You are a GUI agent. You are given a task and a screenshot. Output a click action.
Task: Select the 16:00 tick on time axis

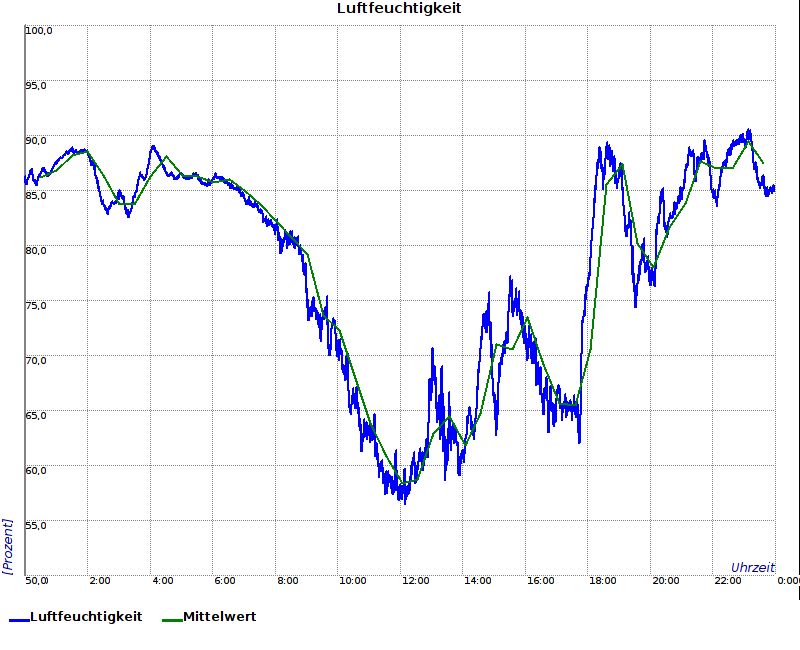click(540, 580)
